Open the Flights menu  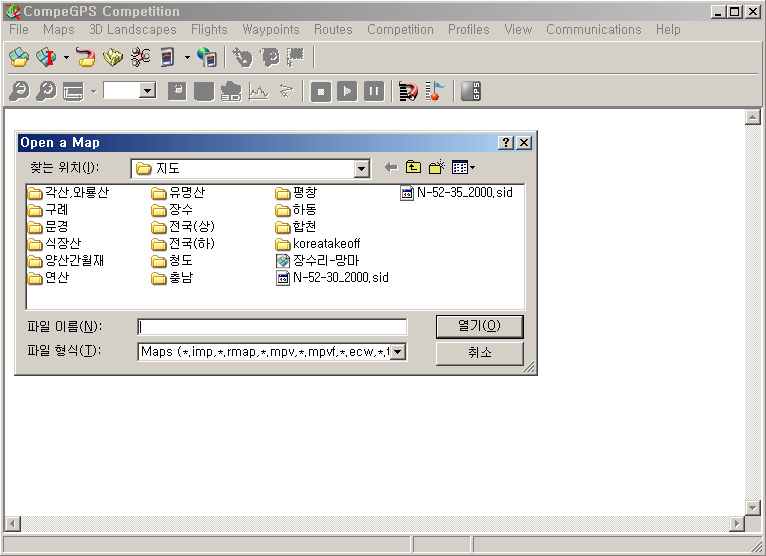pos(209,29)
